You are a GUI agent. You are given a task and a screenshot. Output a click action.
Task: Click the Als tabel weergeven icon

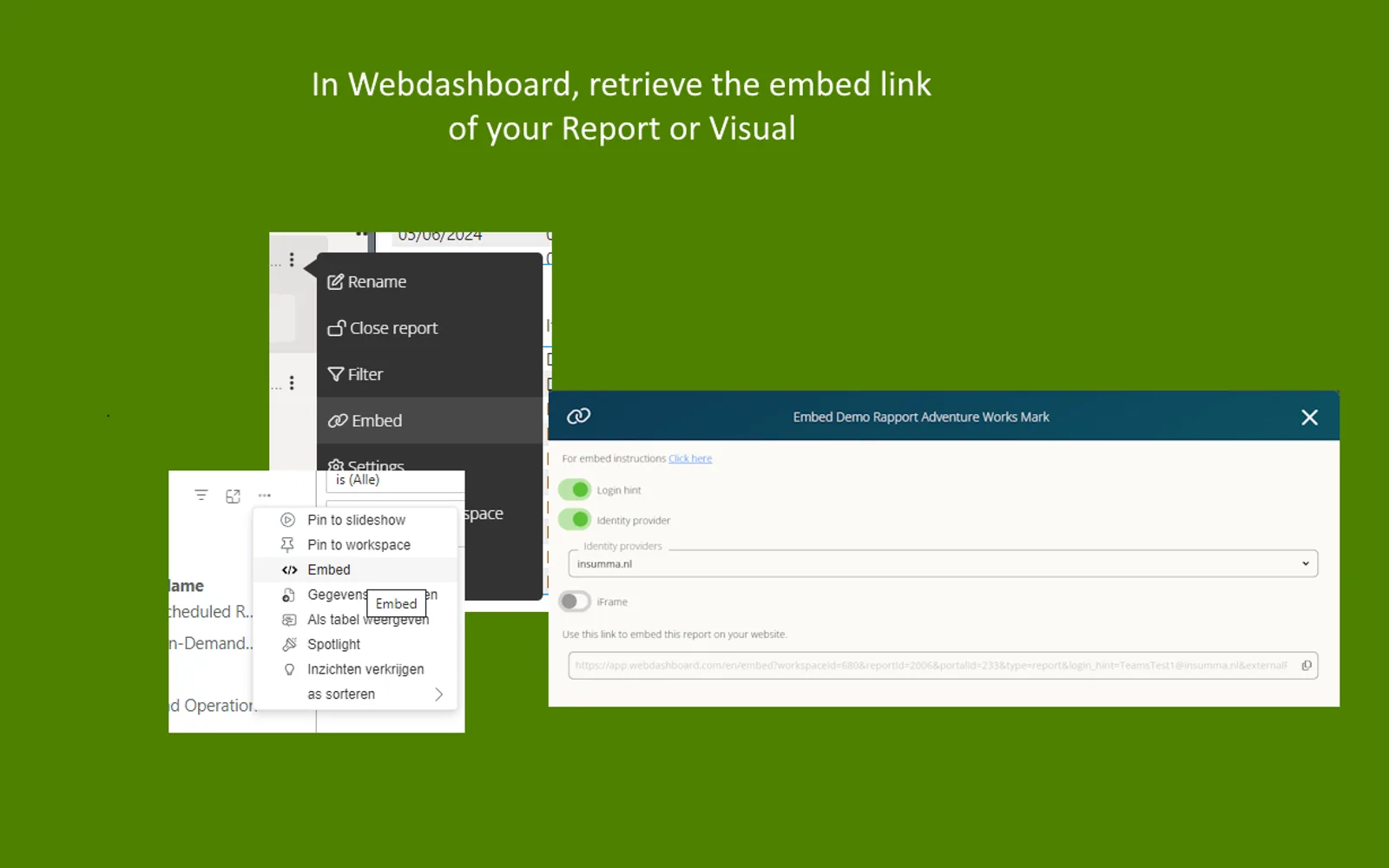tap(289, 620)
